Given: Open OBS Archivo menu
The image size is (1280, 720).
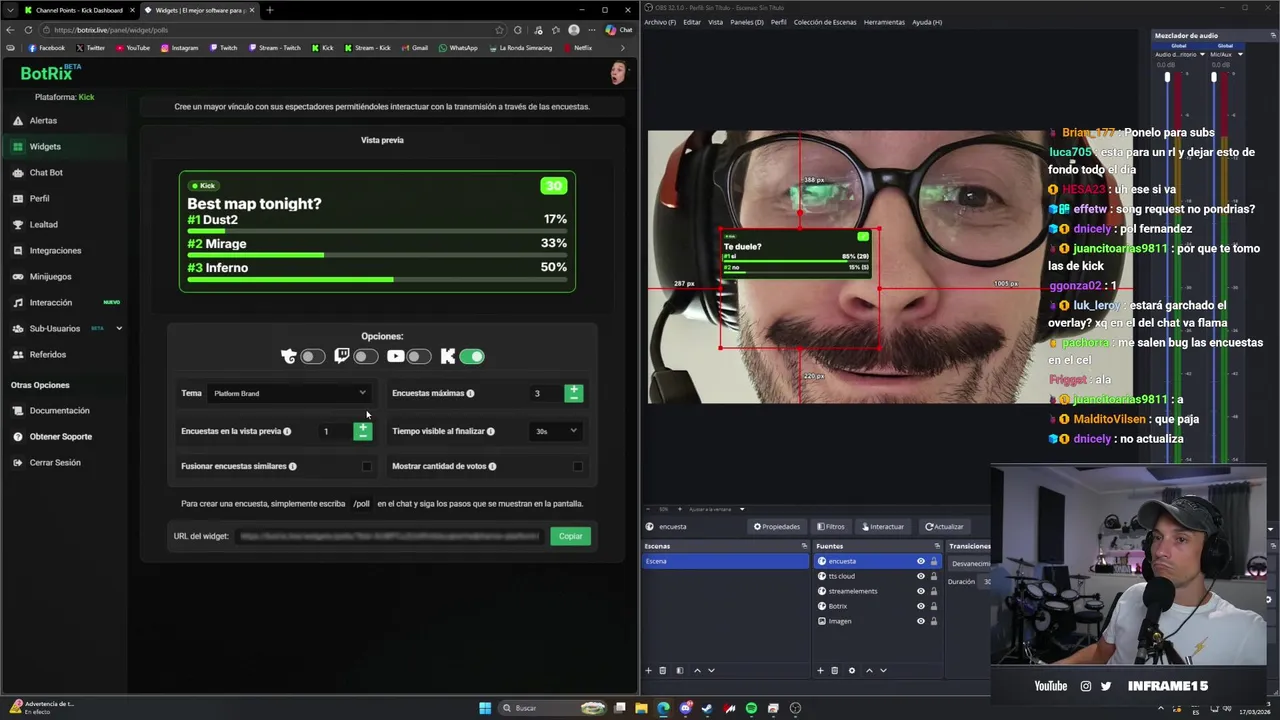Looking at the screenshot, I should (660, 22).
